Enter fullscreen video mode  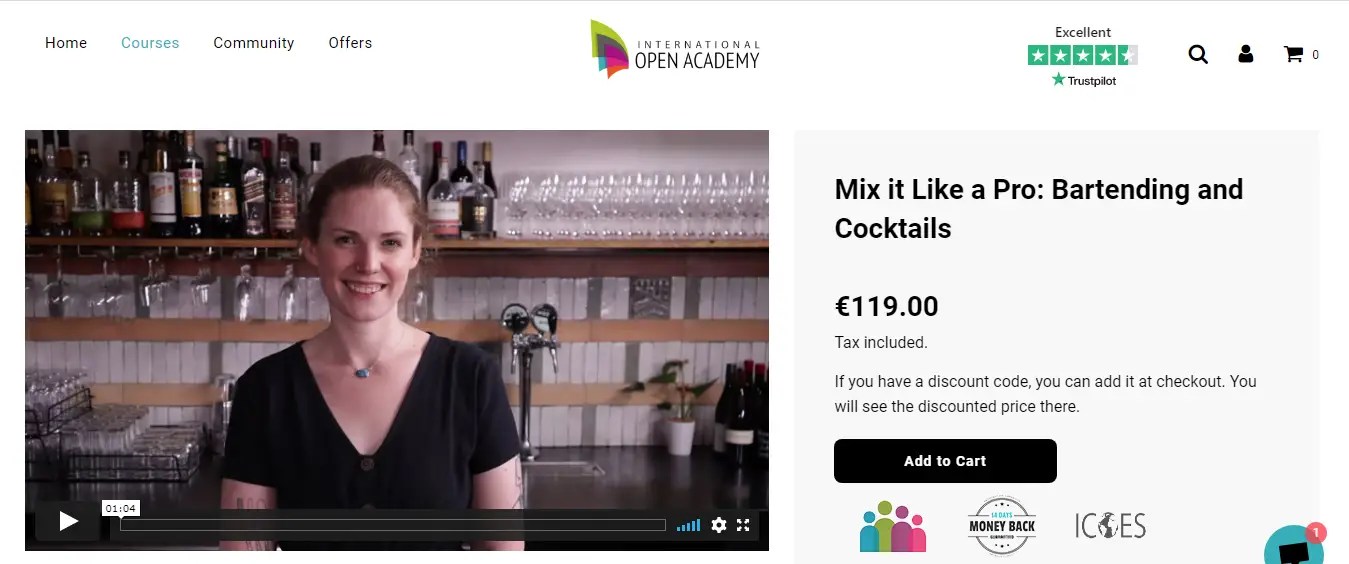(743, 525)
